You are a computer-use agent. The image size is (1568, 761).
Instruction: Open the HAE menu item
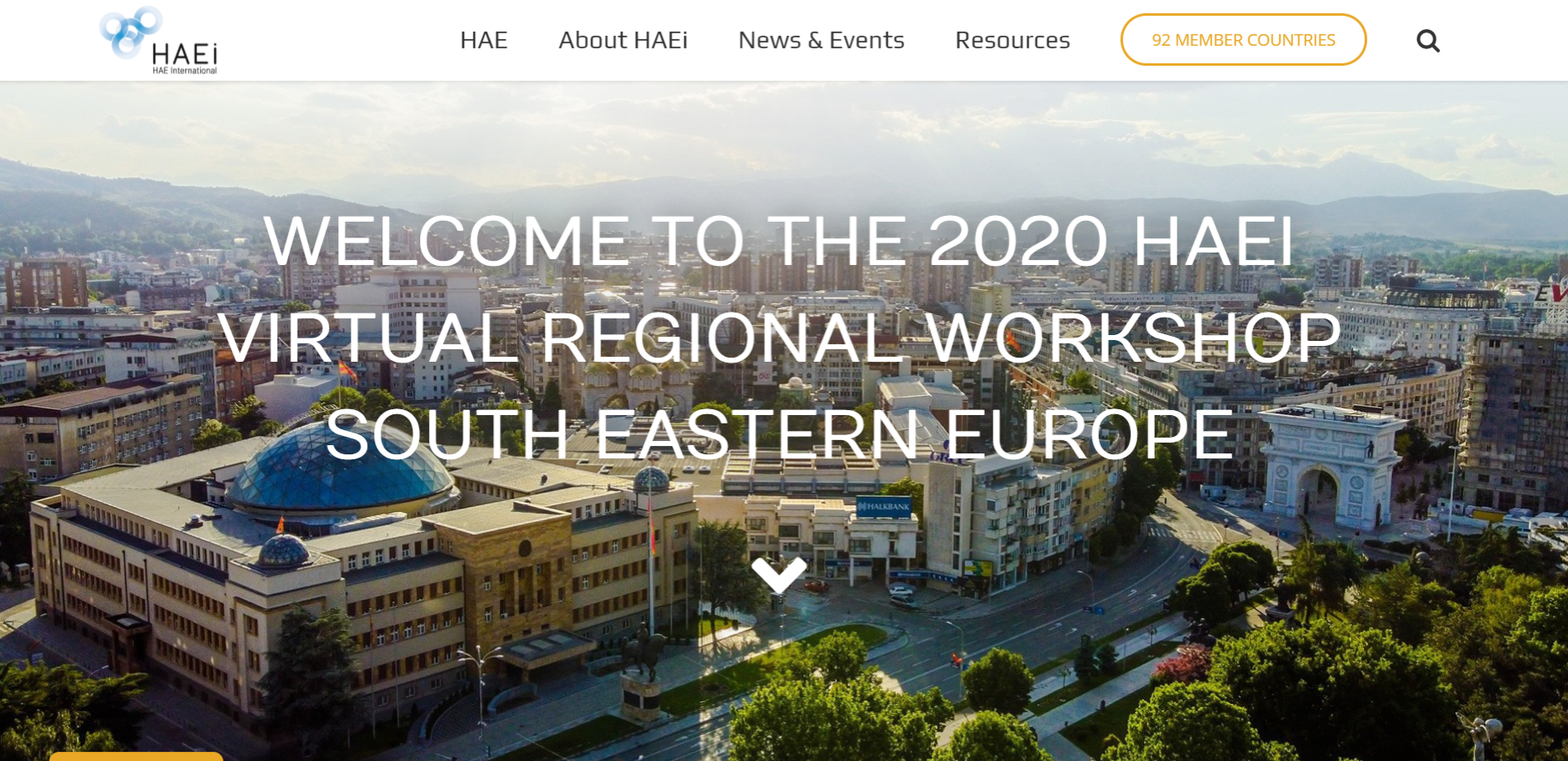(x=483, y=40)
